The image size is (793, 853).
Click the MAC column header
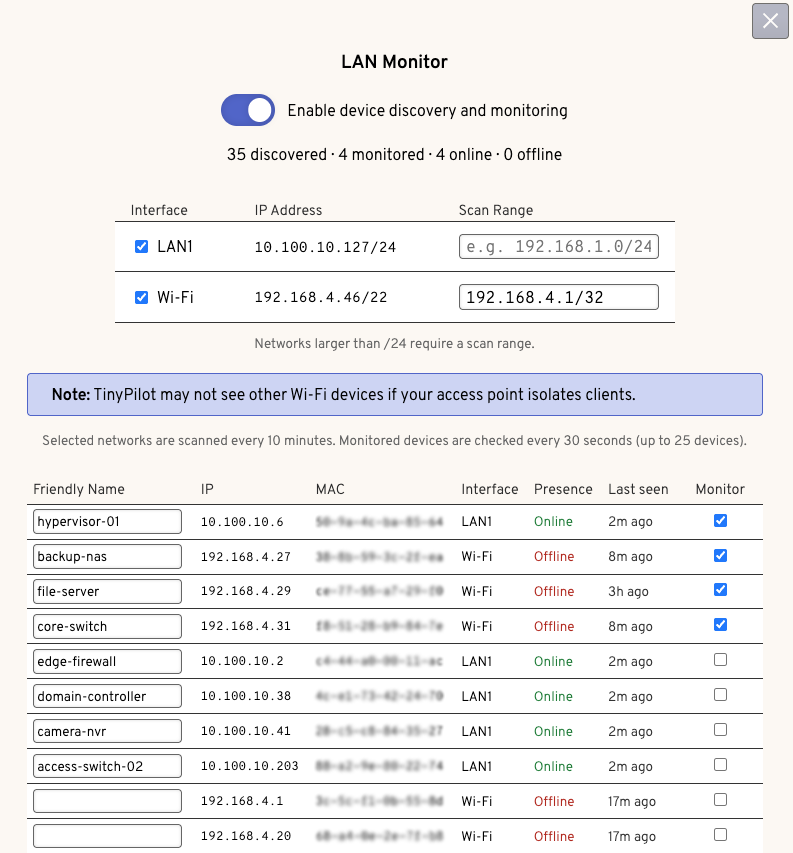tap(330, 489)
